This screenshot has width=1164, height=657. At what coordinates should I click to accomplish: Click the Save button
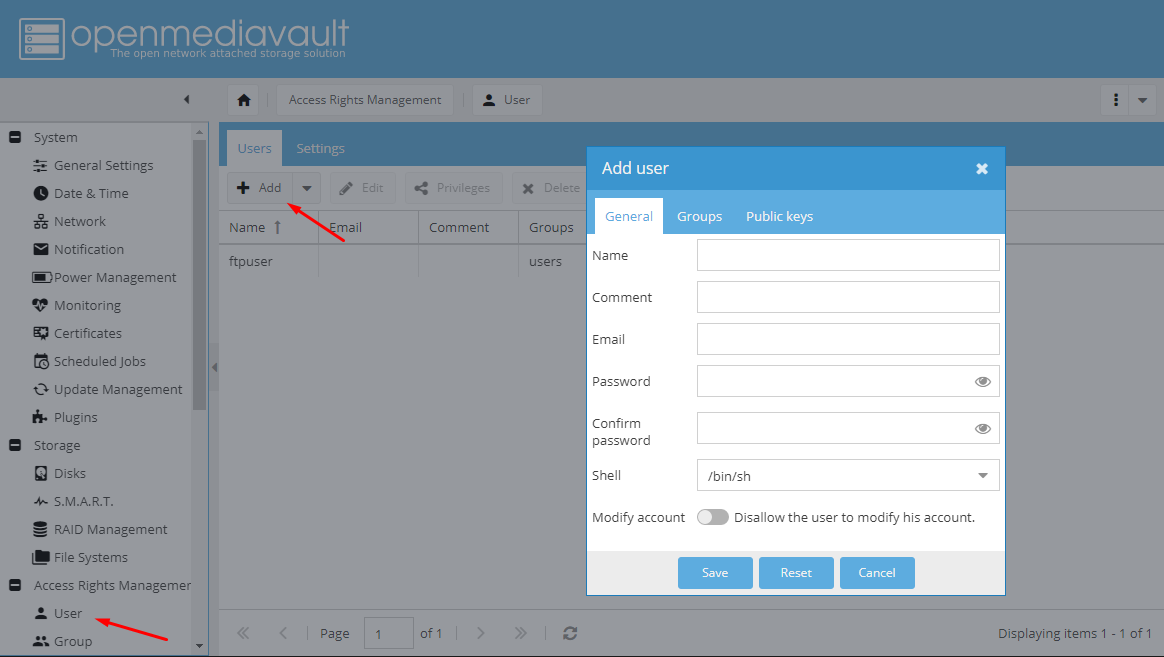click(714, 573)
